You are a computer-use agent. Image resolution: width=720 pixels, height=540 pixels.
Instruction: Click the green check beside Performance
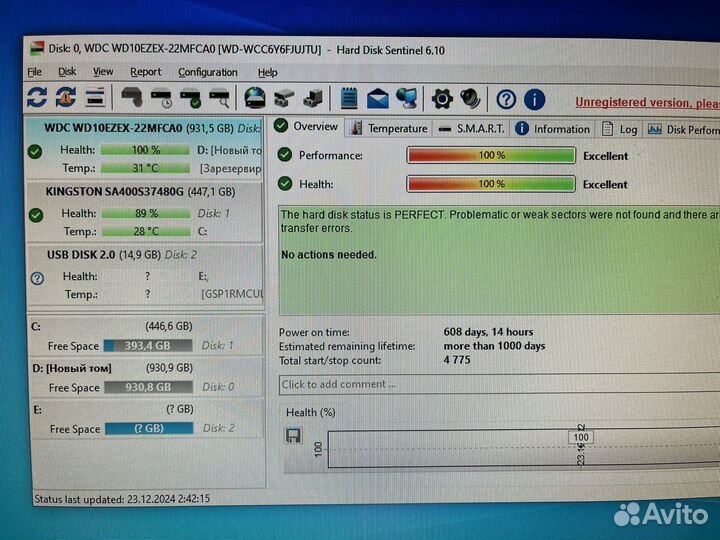click(285, 155)
